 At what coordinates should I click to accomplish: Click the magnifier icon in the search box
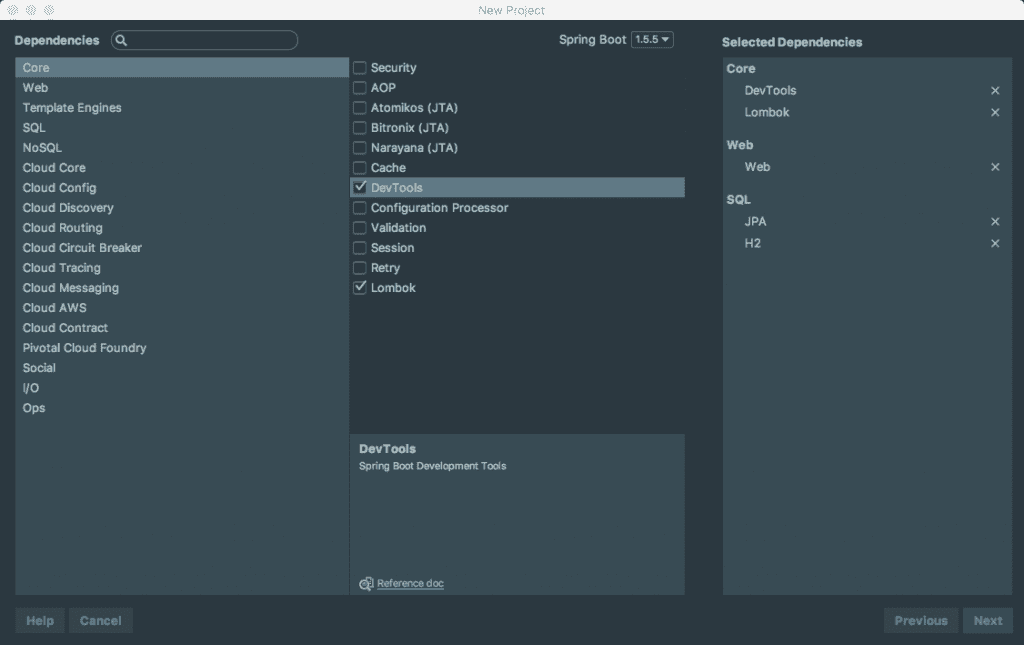pyautogui.click(x=120, y=40)
